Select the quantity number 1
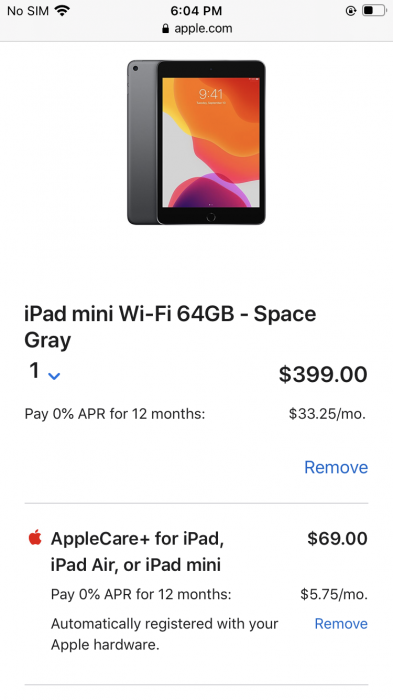Viewport: 393px width, 700px height. pos(34,371)
